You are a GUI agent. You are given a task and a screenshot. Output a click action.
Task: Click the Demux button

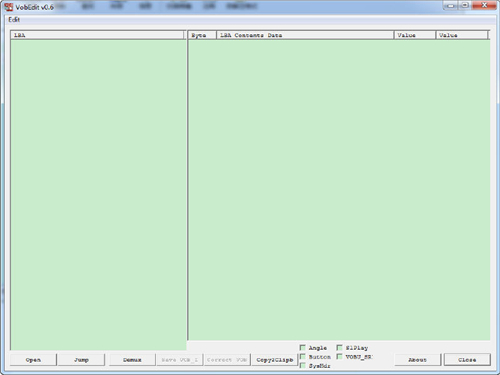(132, 360)
